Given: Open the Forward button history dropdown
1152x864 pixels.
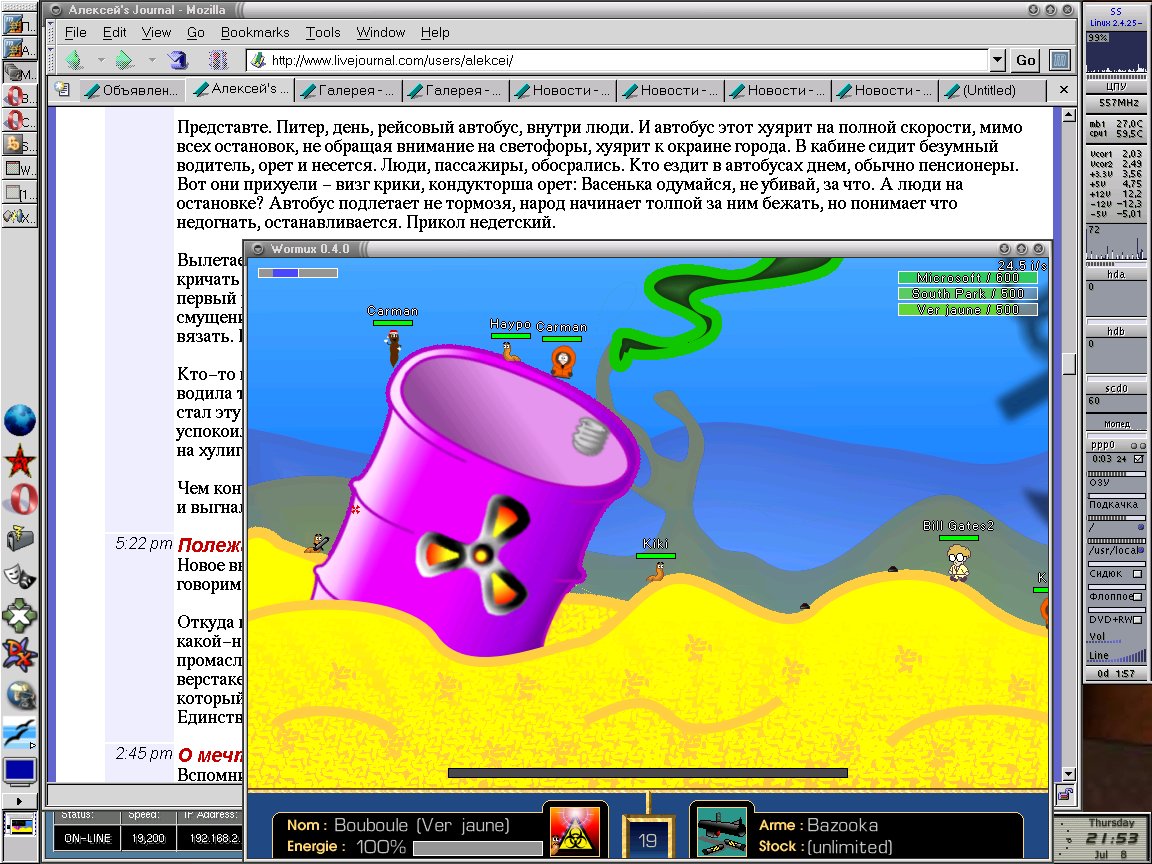Looking at the screenshot, I should point(151,60).
